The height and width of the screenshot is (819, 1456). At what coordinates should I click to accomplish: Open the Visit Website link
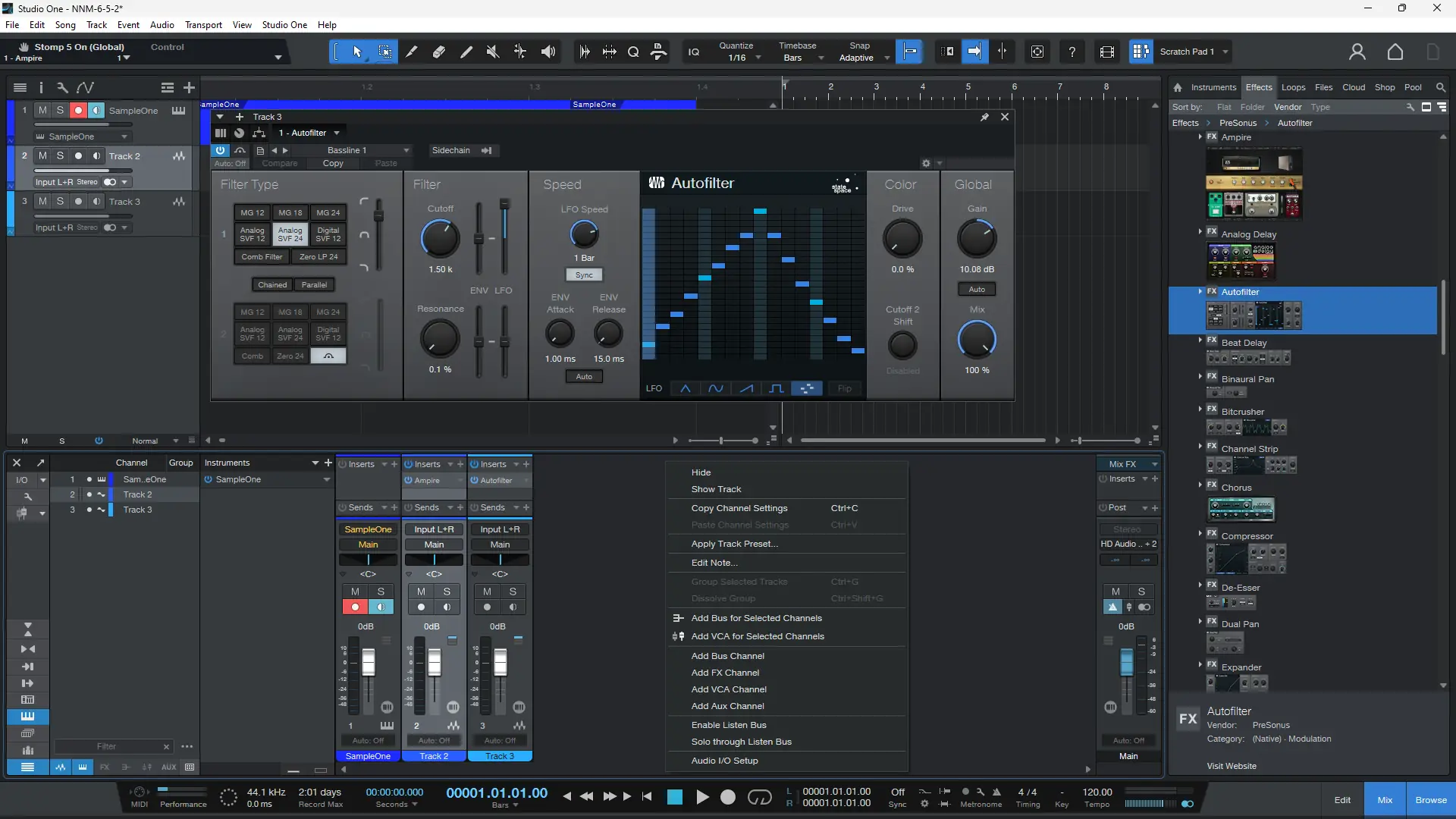(x=1231, y=766)
